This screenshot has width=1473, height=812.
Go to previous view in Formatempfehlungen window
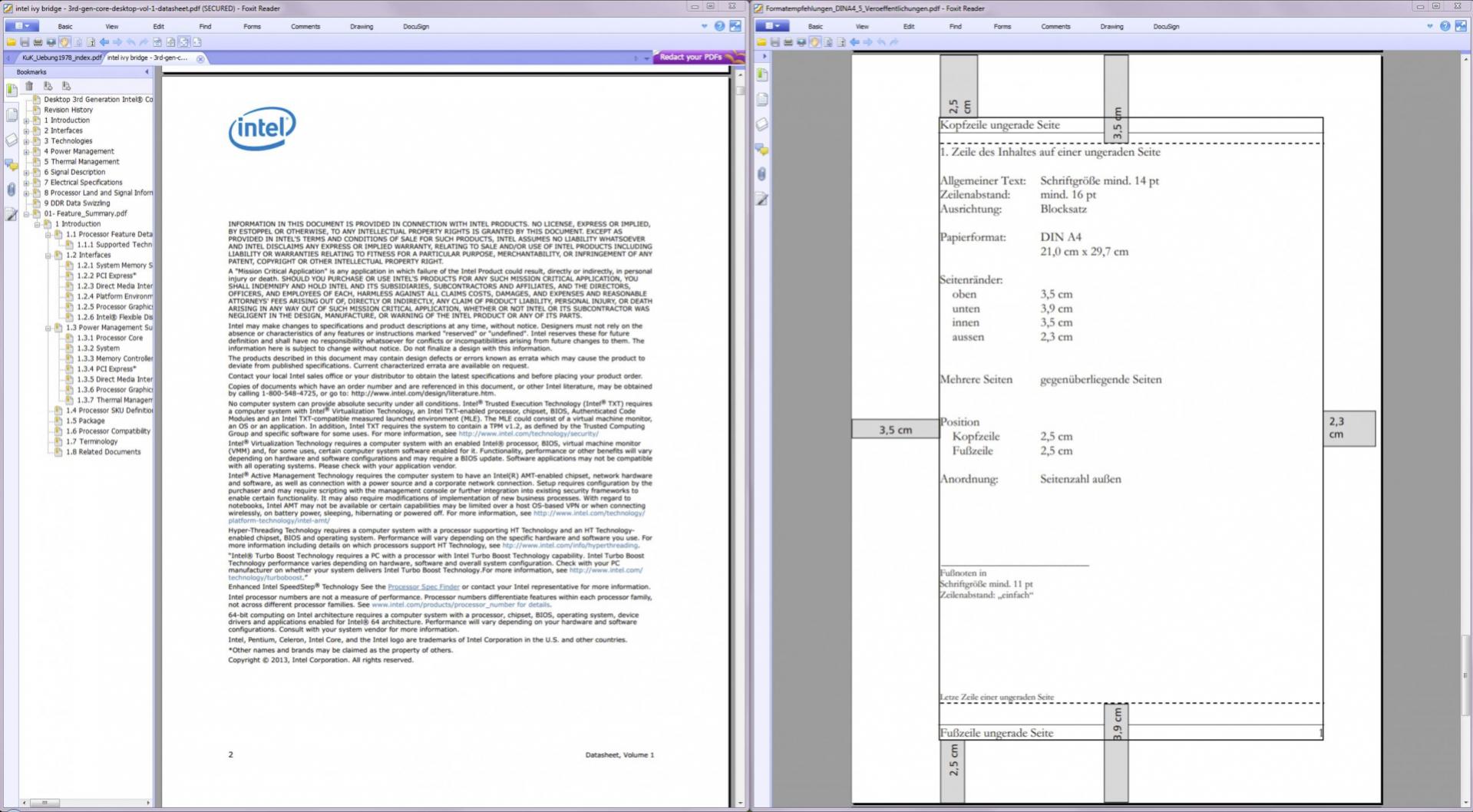pyautogui.click(x=854, y=42)
